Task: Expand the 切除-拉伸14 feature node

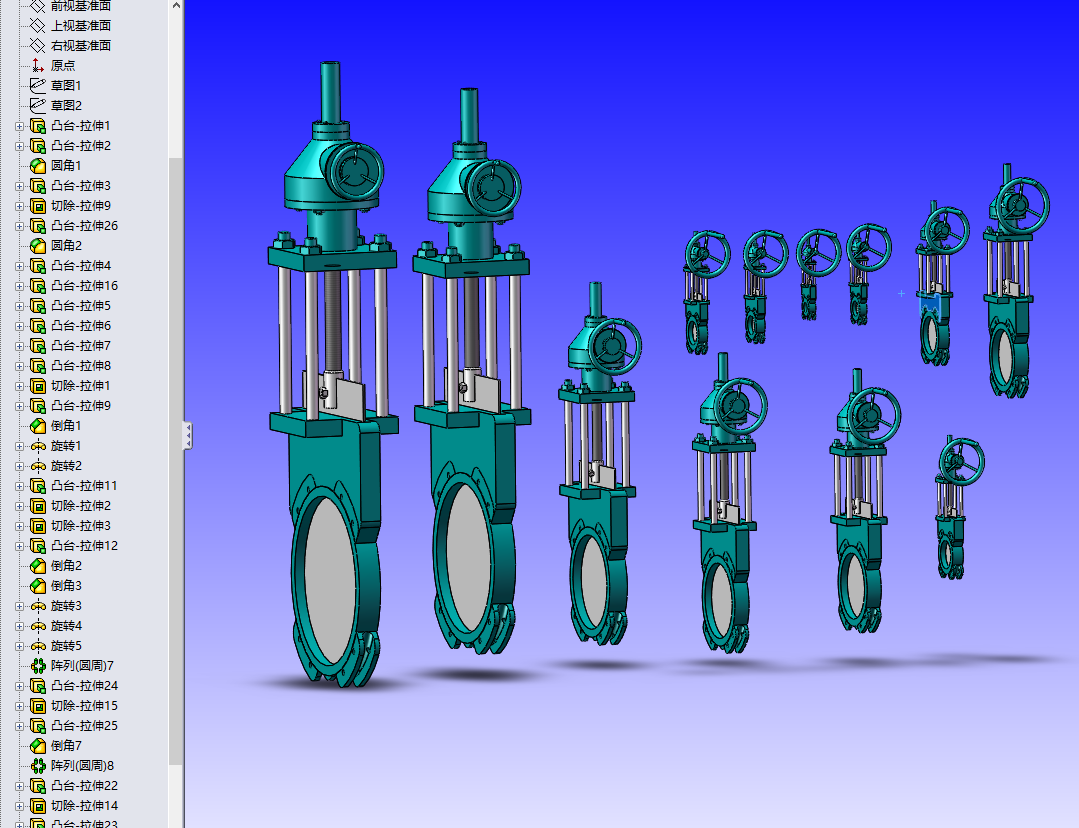Action: point(19,805)
